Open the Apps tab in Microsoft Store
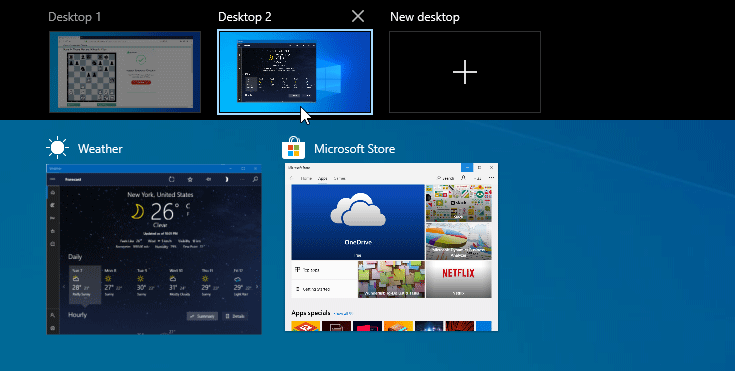The image size is (735, 371). (x=322, y=178)
